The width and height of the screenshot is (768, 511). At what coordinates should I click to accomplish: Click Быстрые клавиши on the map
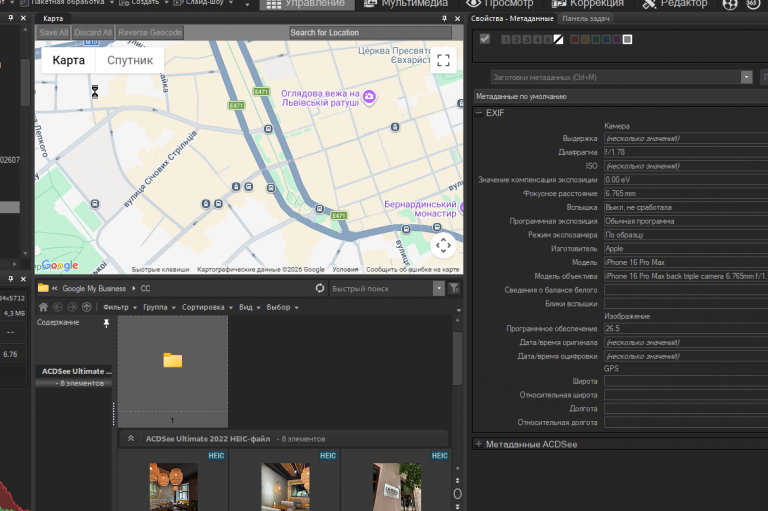[160, 269]
